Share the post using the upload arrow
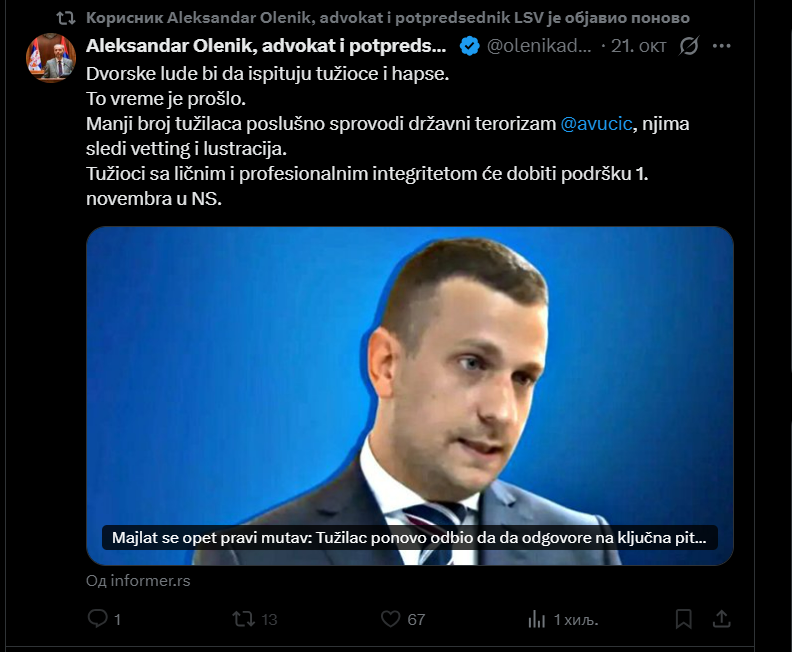The image size is (792, 652). pos(722,619)
